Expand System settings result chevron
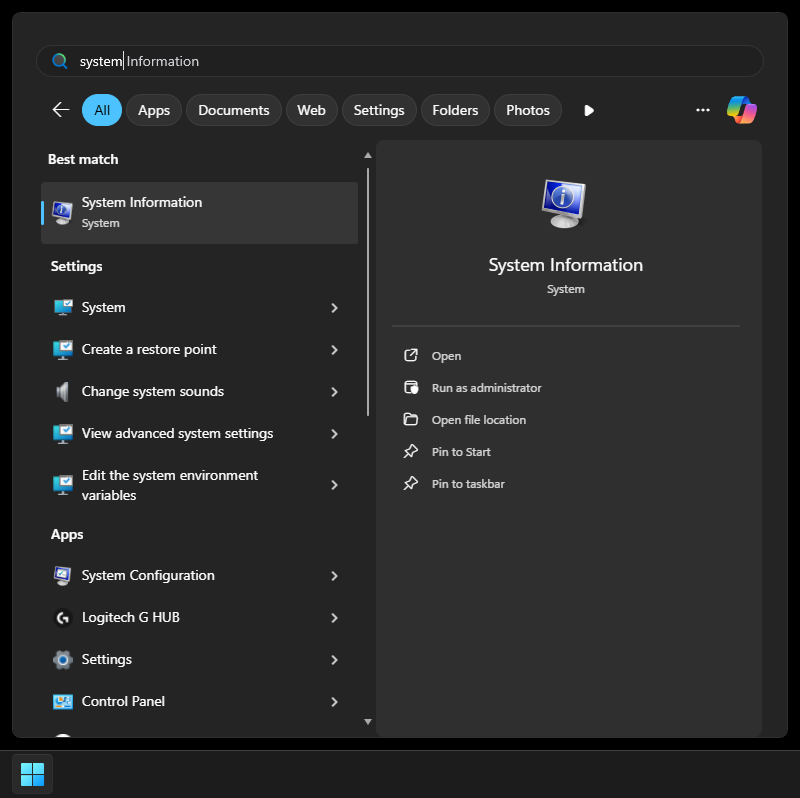Image resolution: width=800 pixels, height=798 pixels. click(x=334, y=308)
